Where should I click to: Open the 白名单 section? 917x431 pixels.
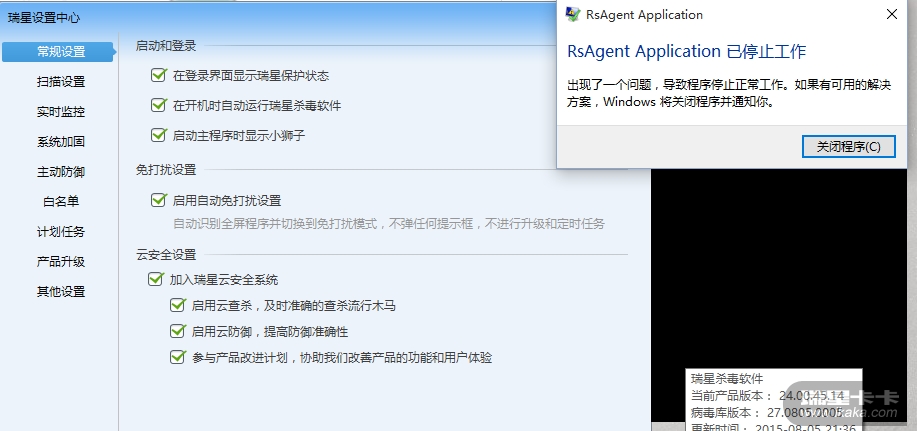[61, 202]
